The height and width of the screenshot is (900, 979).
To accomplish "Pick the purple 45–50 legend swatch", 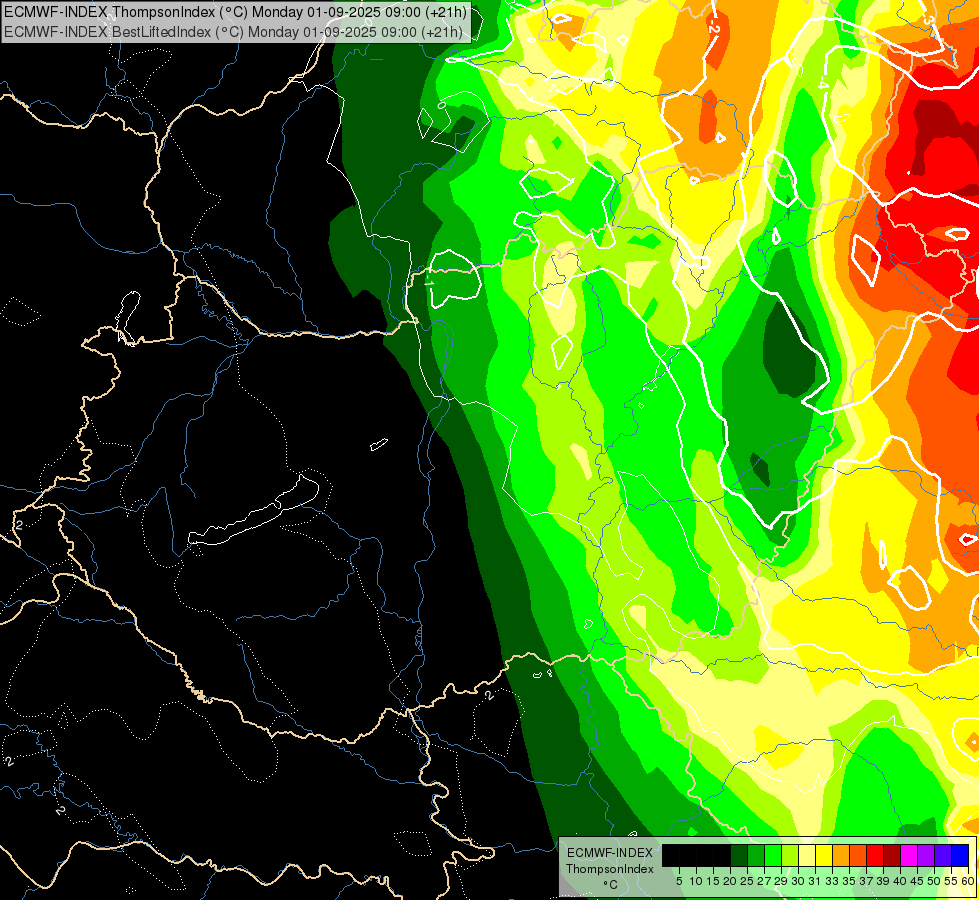I will pyautogui.click(x=926, y=855).
